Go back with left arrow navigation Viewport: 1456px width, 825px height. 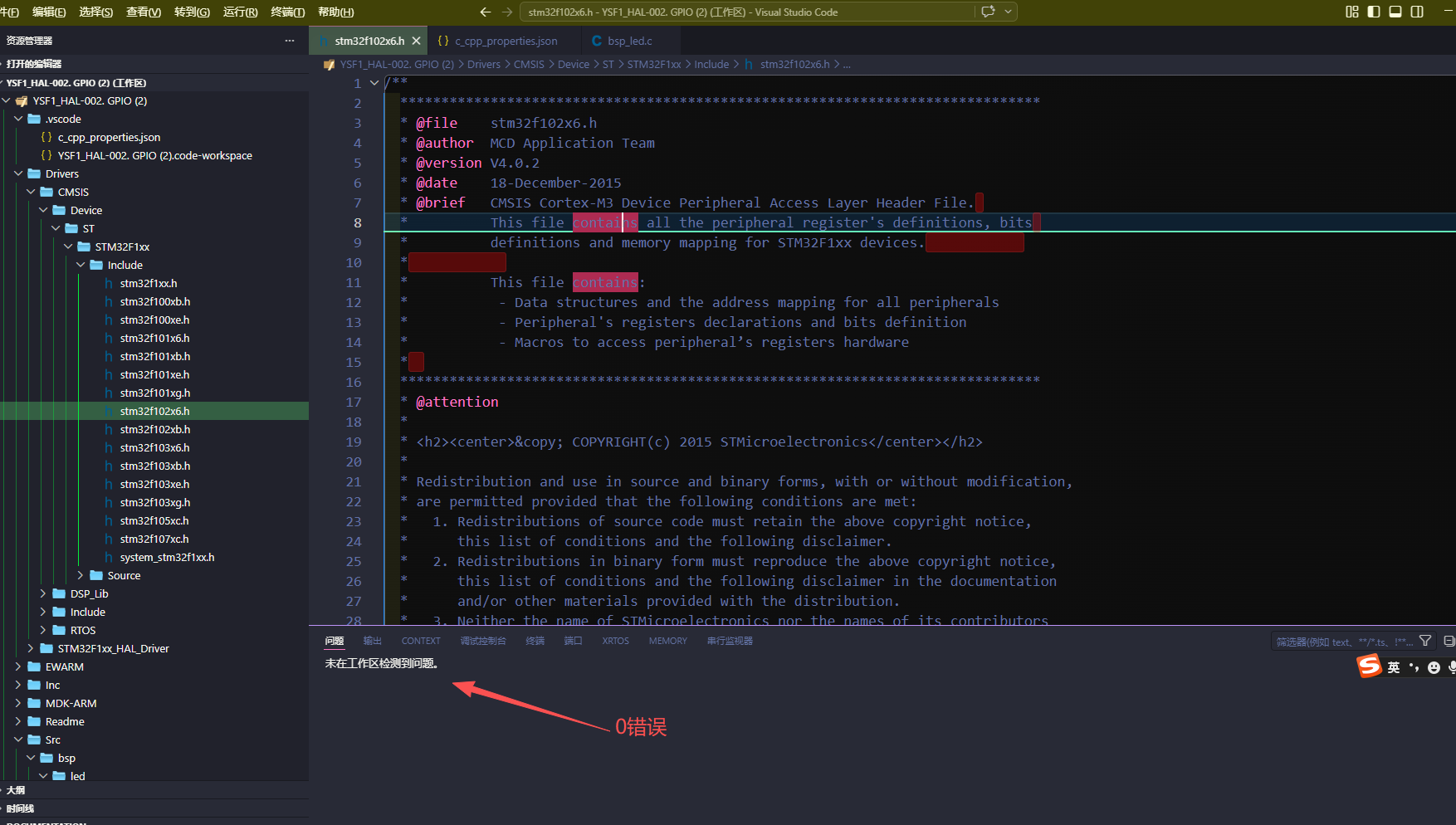pos(486,12)
